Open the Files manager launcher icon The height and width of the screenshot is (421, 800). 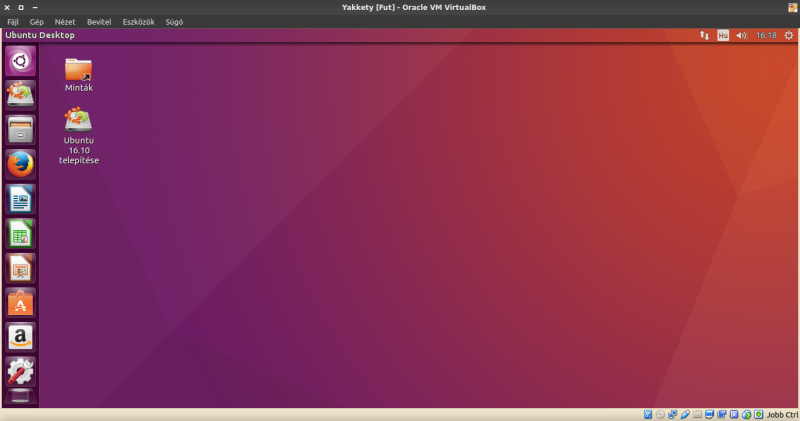point(20,129)
